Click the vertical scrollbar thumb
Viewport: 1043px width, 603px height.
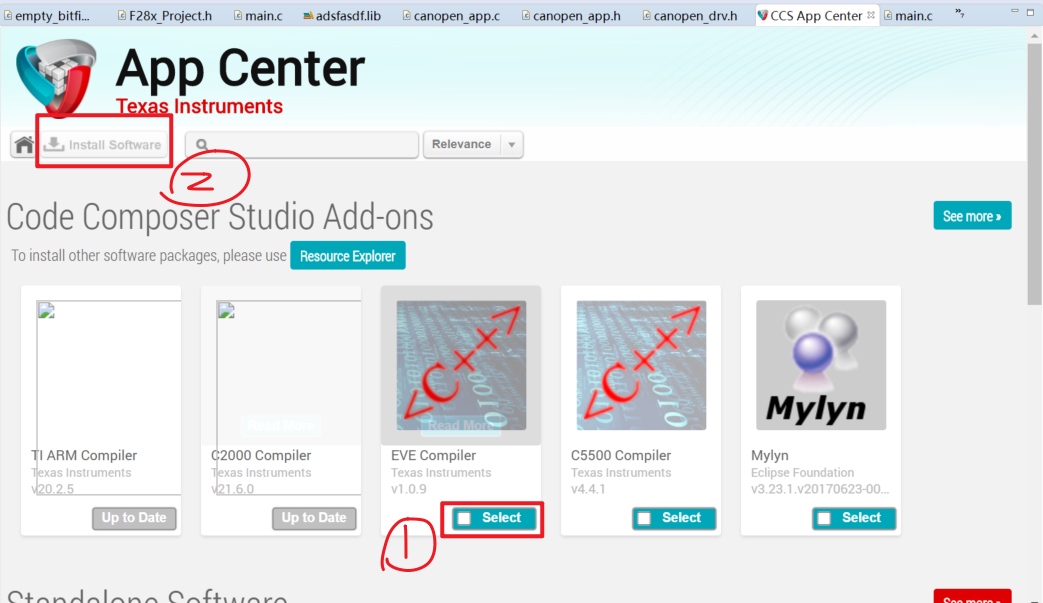(1034, 175)
